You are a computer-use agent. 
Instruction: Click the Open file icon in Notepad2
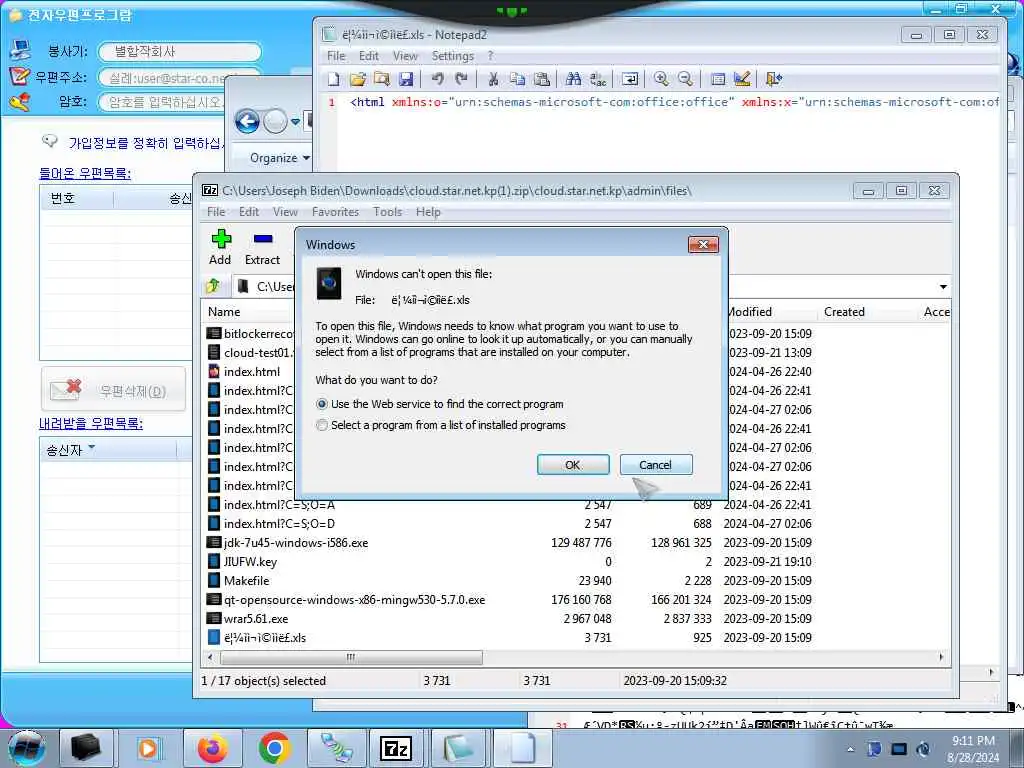[x=357, y=79]
